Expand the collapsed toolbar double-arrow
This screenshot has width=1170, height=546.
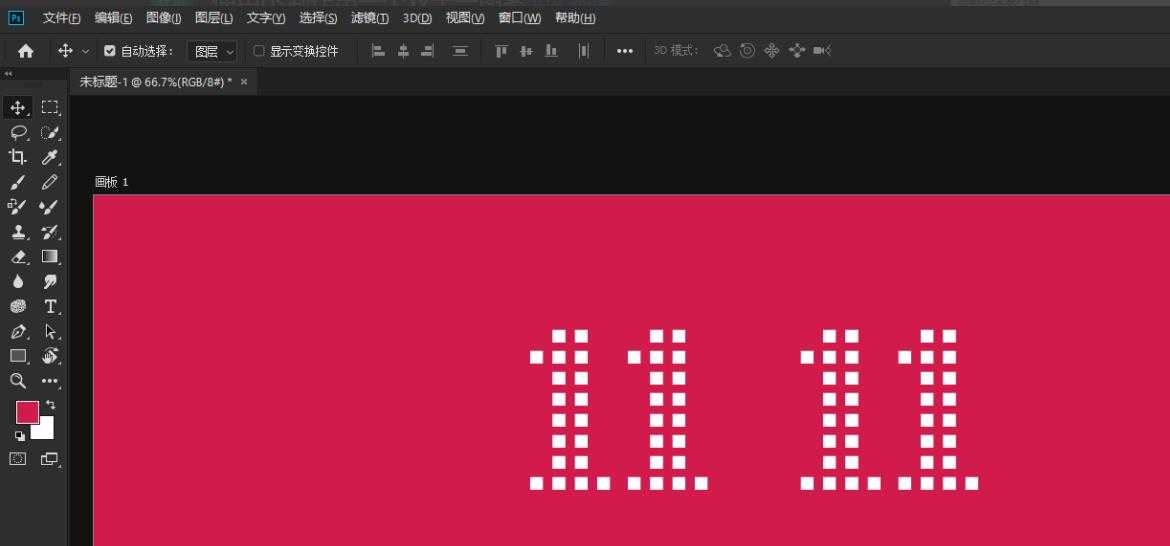pyautogui.click(x=8, y=73)
